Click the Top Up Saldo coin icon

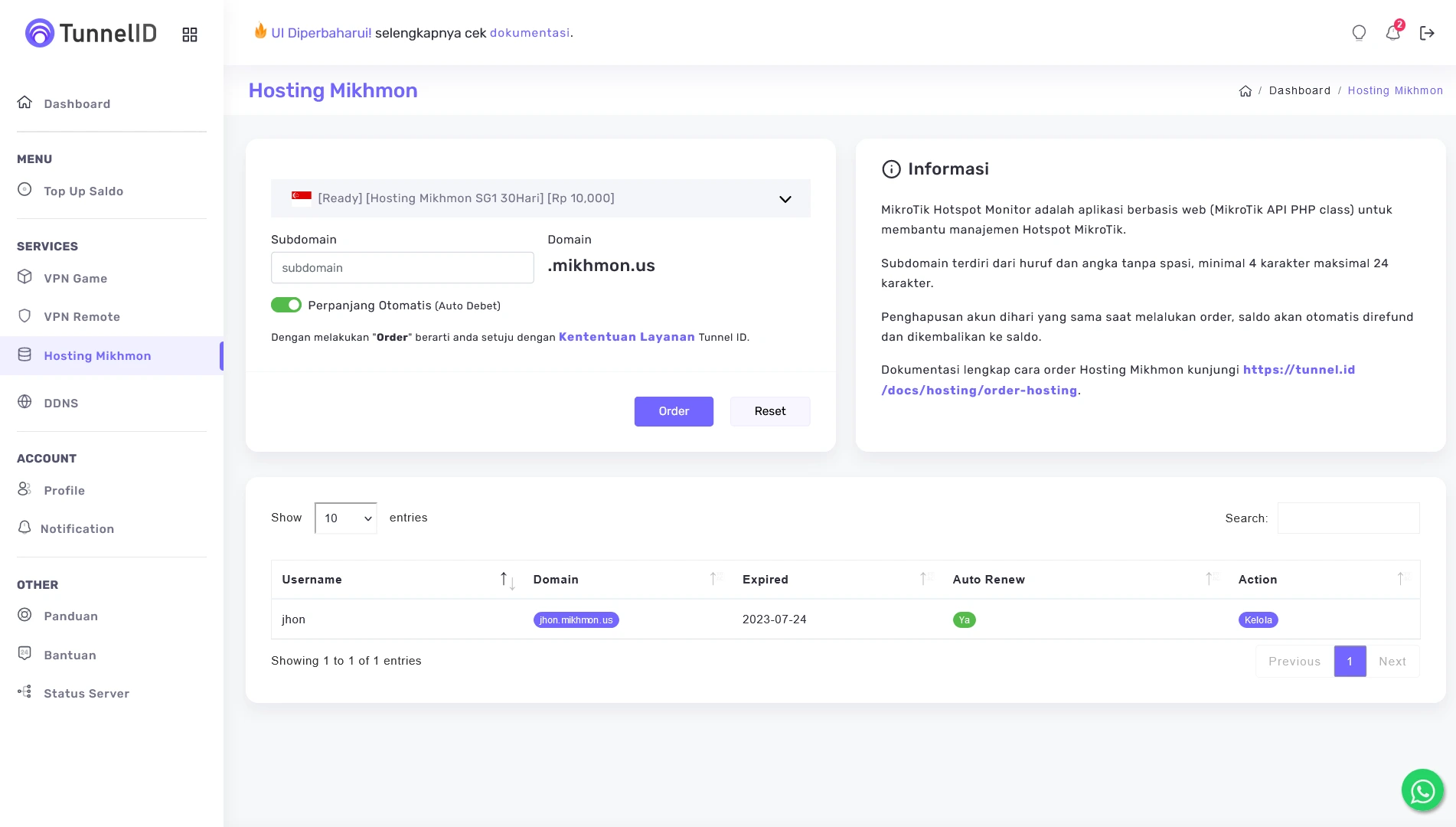(x=24, y=190)
